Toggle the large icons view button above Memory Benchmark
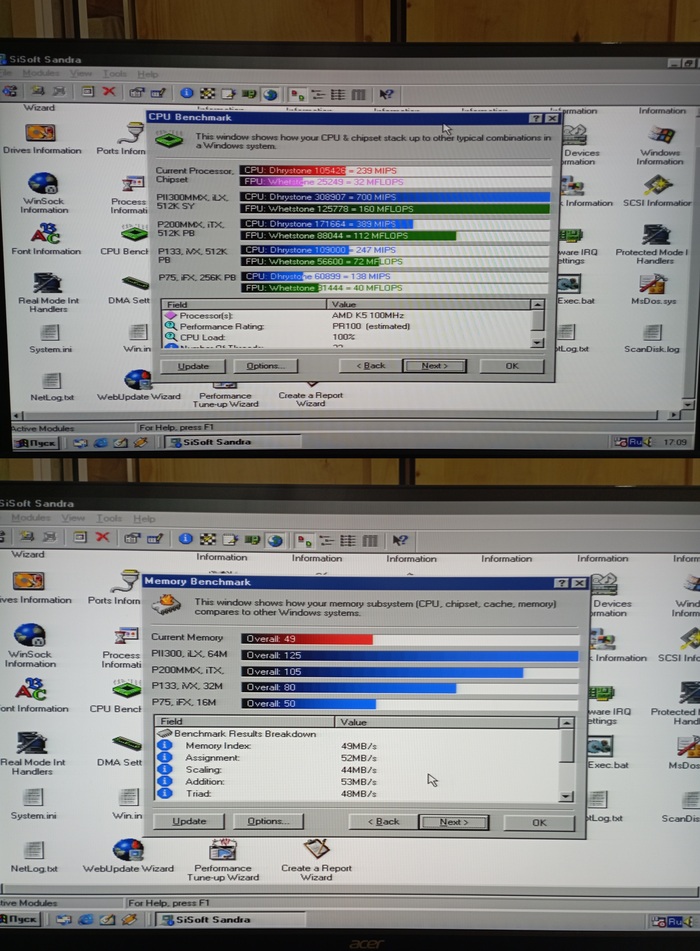The image size is (700, 951). click(305, 540)
